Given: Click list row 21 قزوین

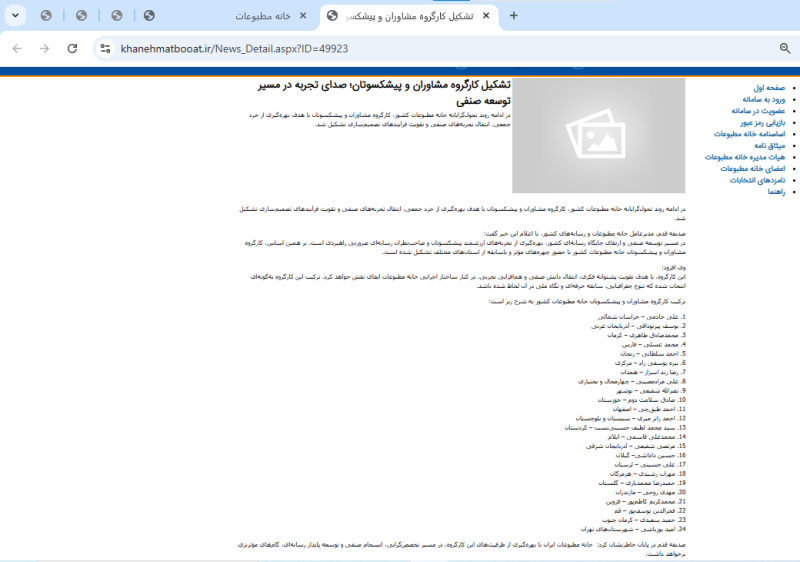Looking at the screenshot, I should 646,502.
